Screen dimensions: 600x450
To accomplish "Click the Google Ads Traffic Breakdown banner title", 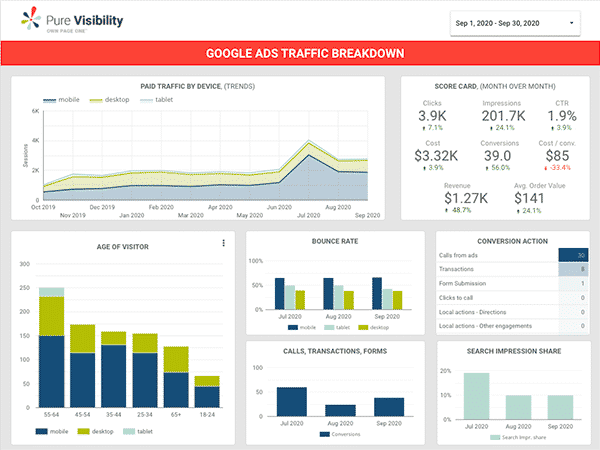I will pyautogui.click(x=305, y=53).
